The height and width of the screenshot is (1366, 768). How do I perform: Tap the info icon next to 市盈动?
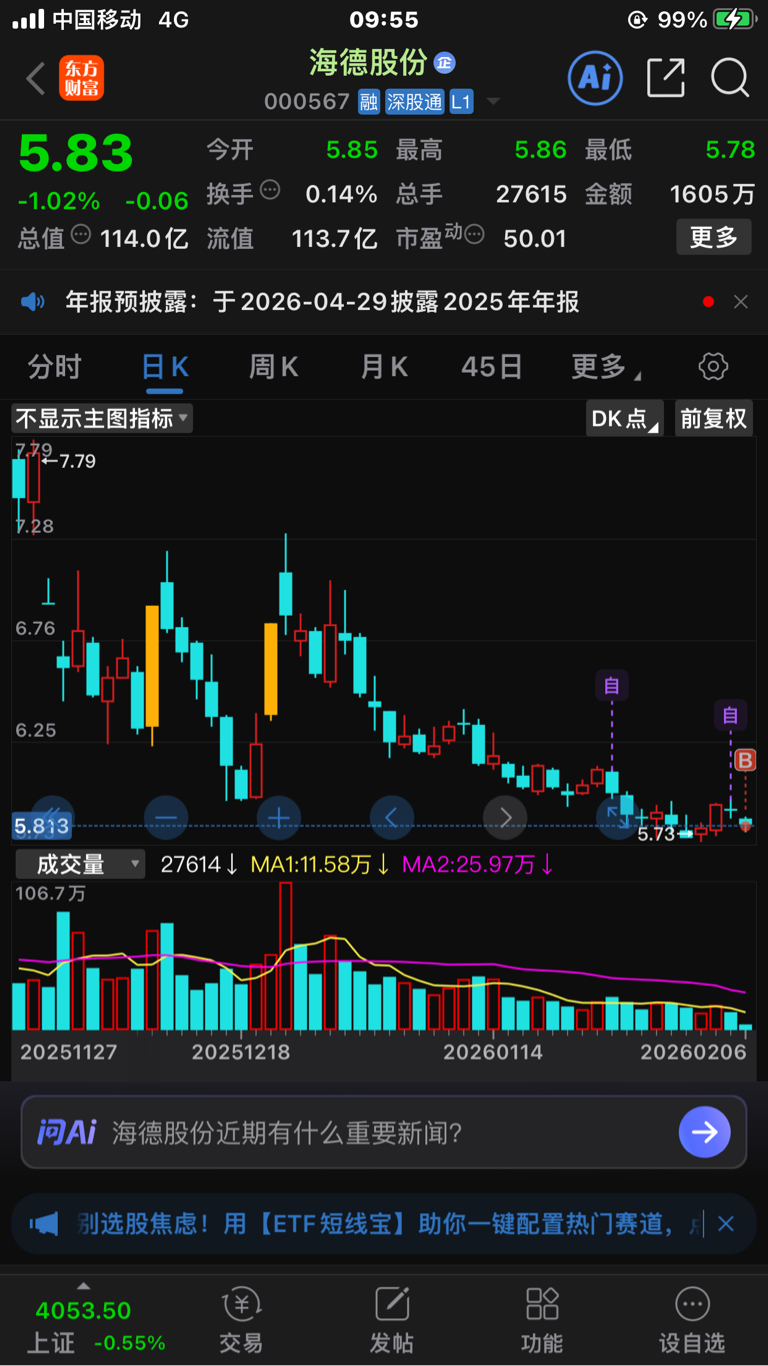pyautogui.click(x=474, y=235)
